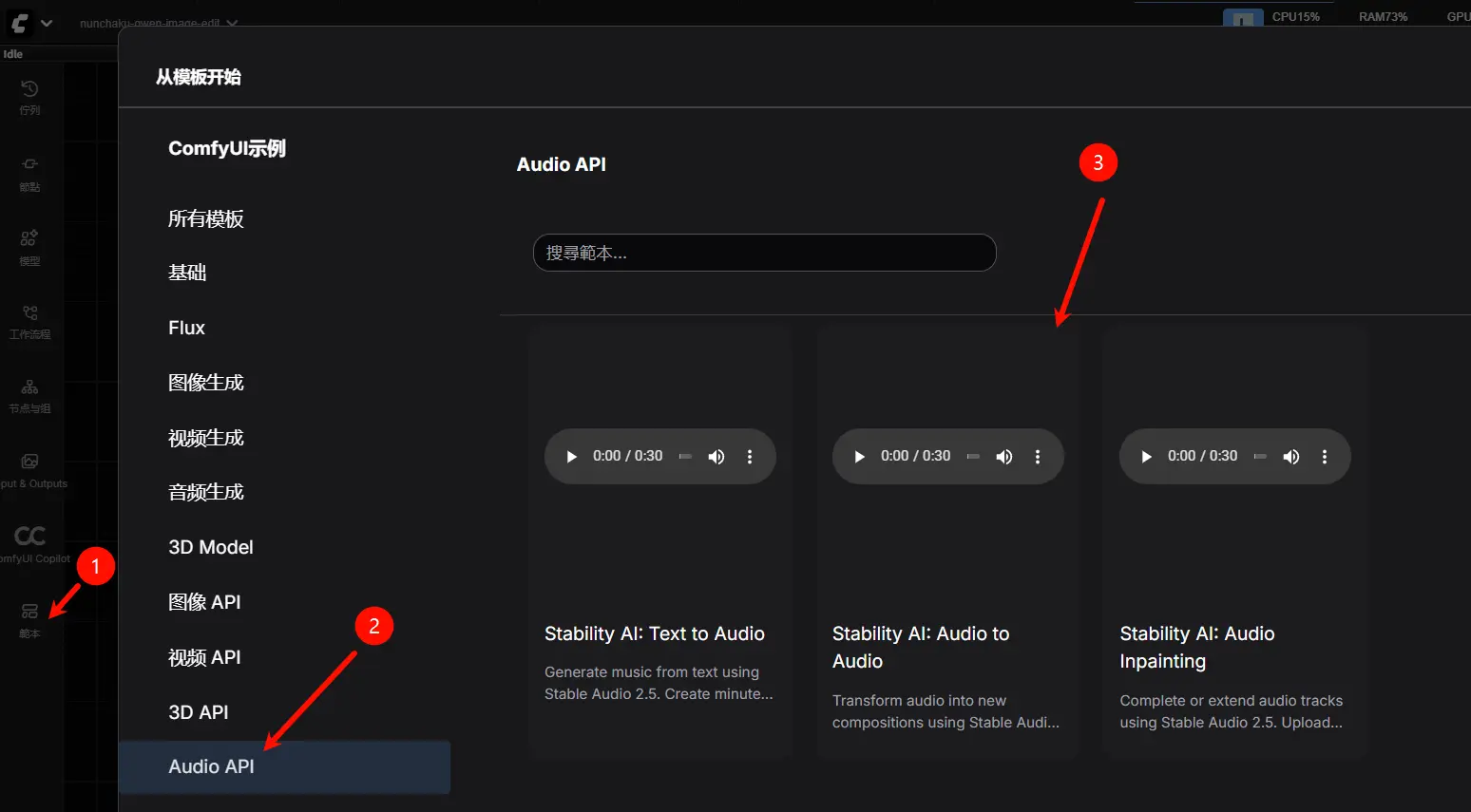The image size is (1471, 812).
Task: Open the 行列 queue panel icon
Action: 29,95
